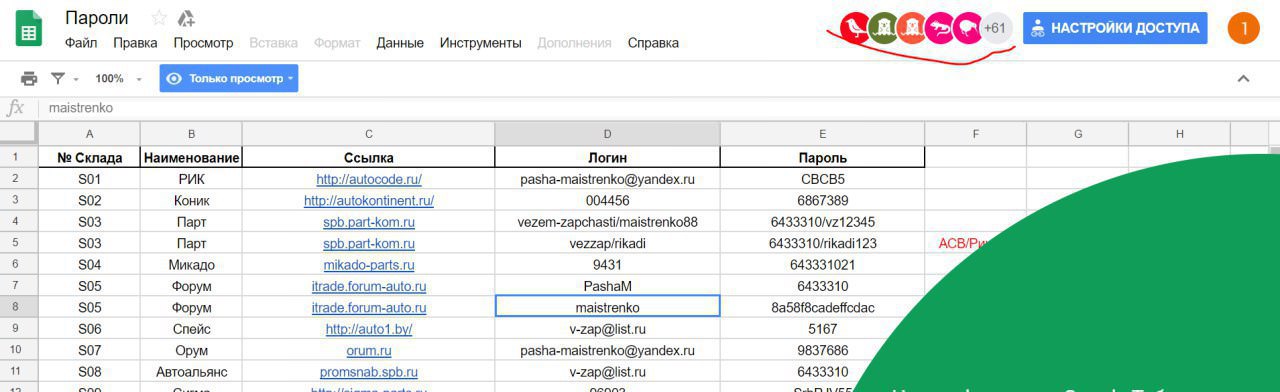
Task: Click the filter funnel icon
Action: tap(58, 78)
